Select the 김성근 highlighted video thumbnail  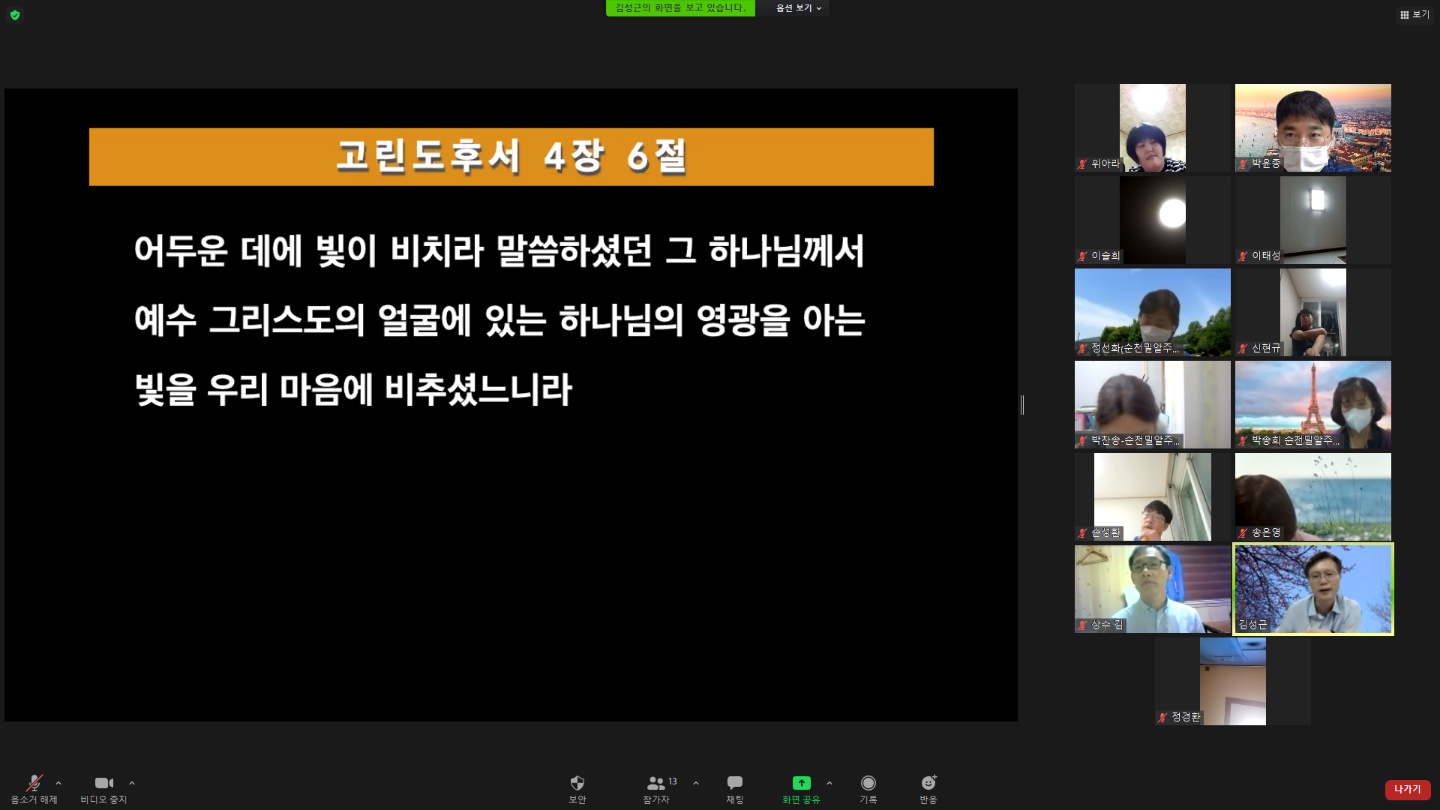pyautogui.click(x=1313, y=589)
